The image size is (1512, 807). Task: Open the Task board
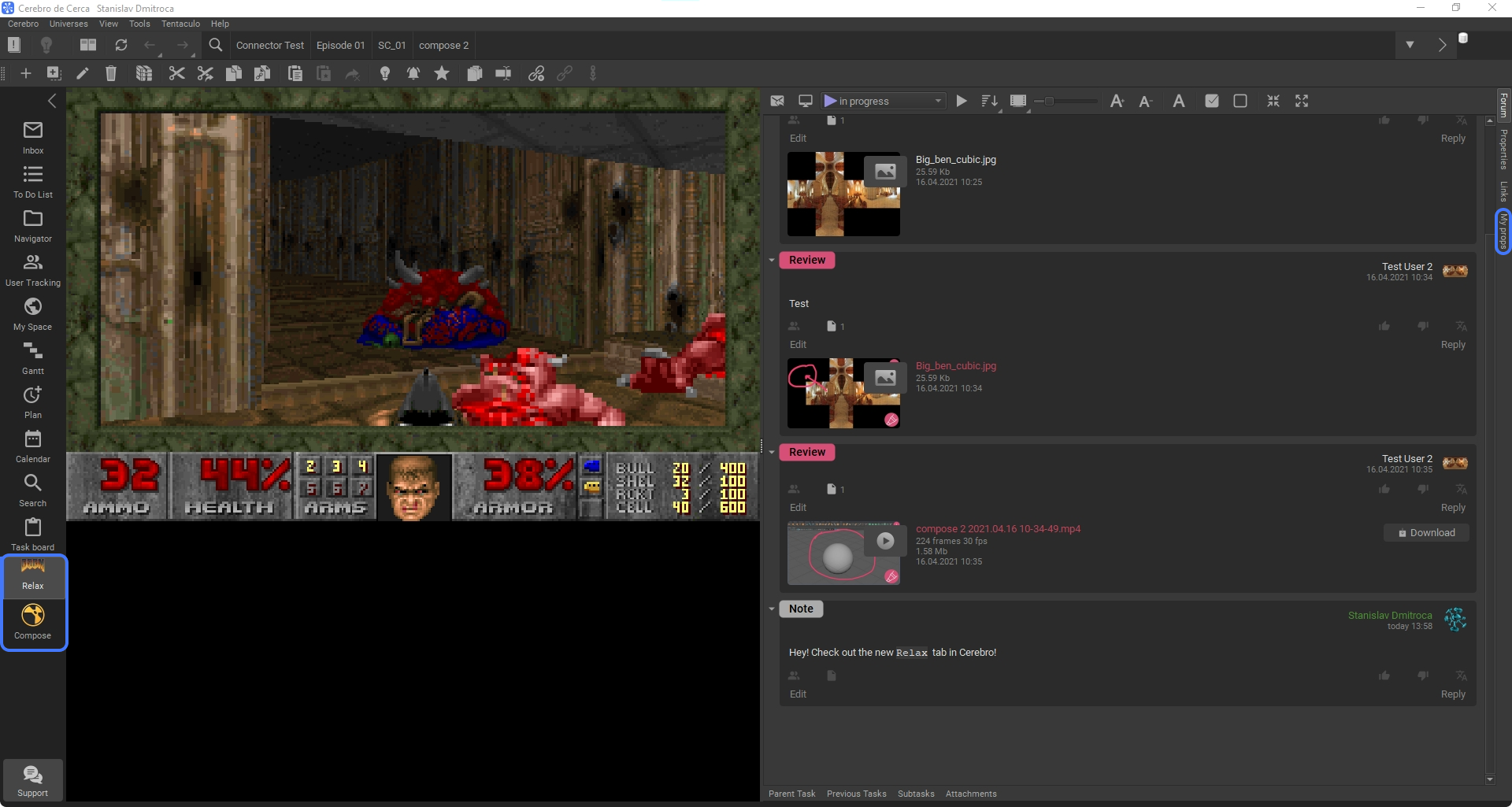click(33, 534)
